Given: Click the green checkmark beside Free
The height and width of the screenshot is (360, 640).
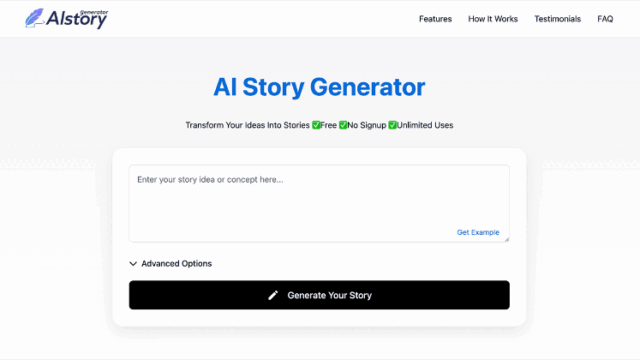Looking at the screenshot, I should [x=316, y=125].
